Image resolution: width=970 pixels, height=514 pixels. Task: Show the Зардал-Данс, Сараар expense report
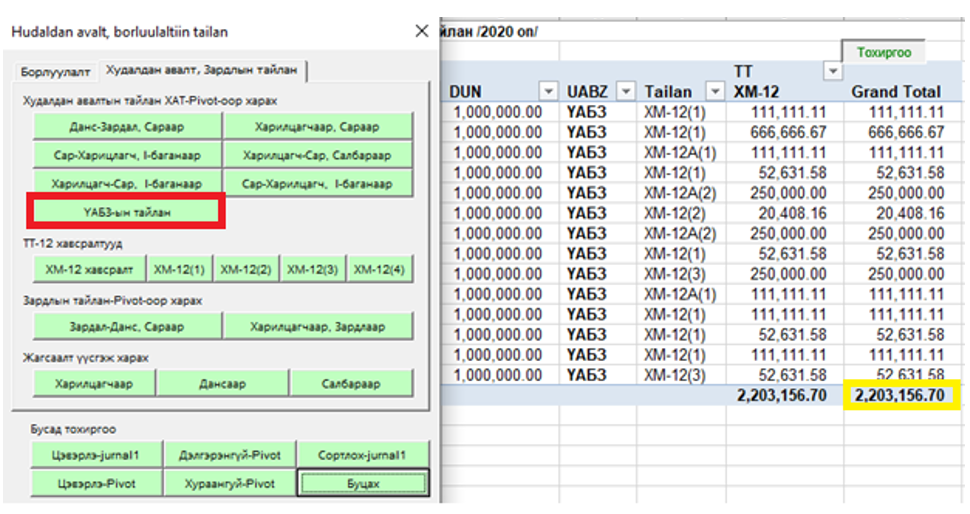point(125,327)
